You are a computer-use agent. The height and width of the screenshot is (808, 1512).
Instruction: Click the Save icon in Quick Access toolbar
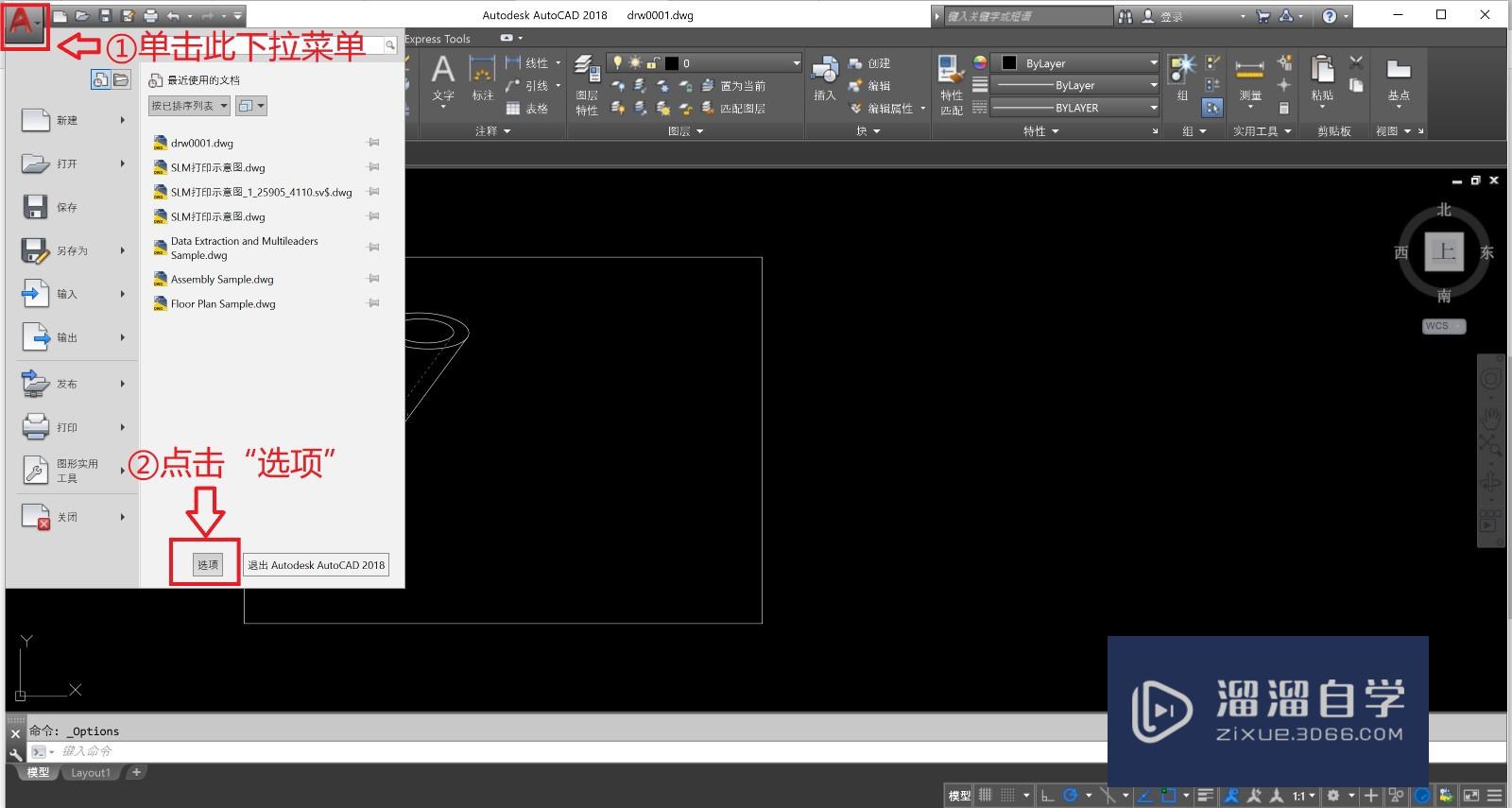click(x=105, y=16)
